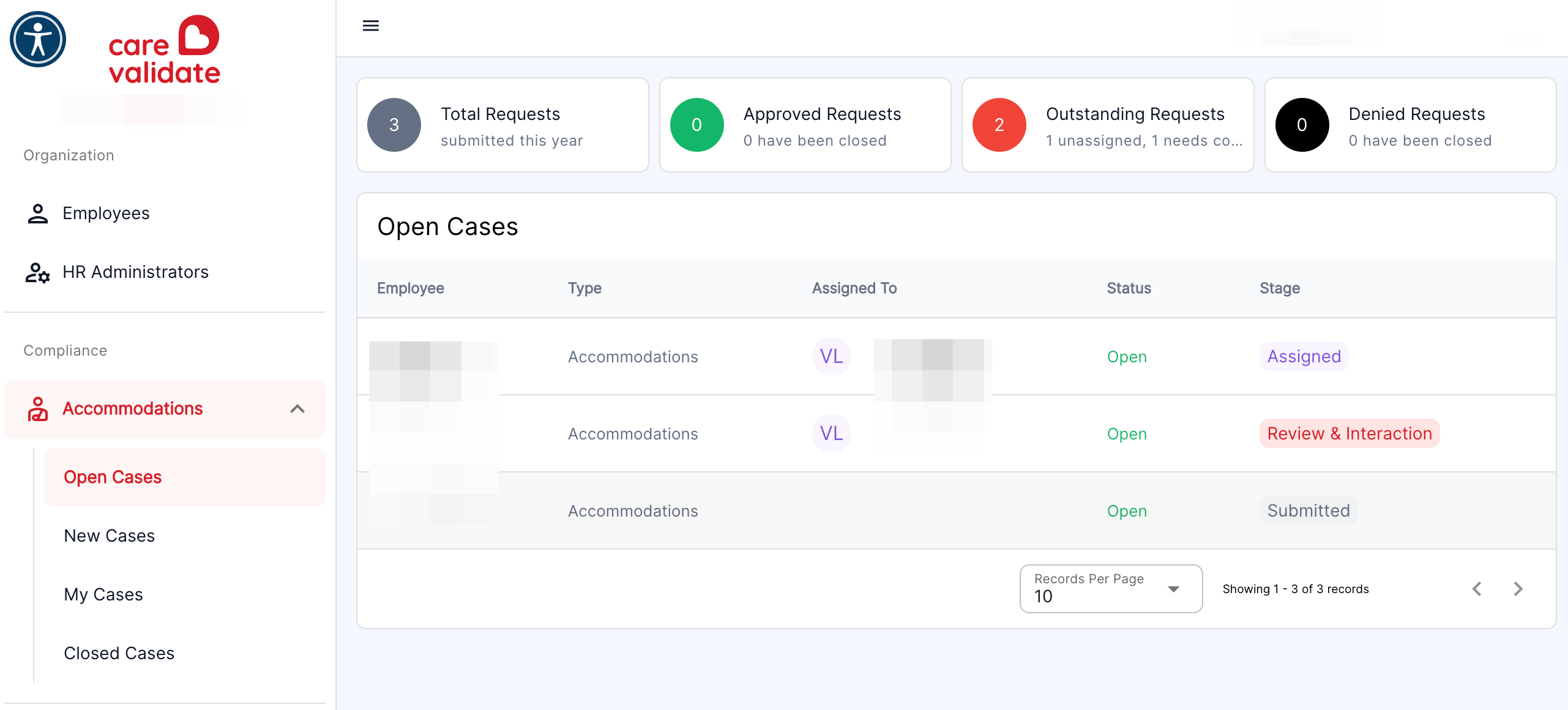Click Accommodations type in the Assigned row
This screenshot has height=710, width=1568.
(x=633, y=357)
